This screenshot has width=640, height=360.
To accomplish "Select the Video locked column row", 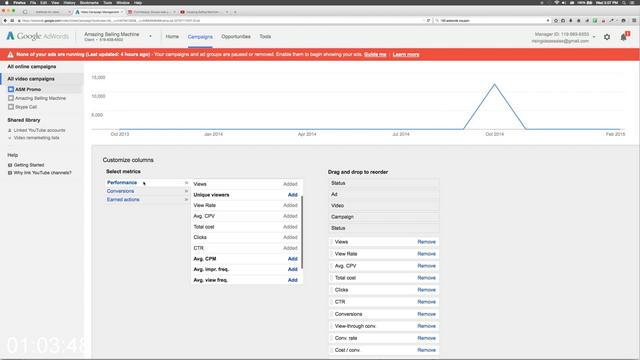I will [x=384, y=205].
